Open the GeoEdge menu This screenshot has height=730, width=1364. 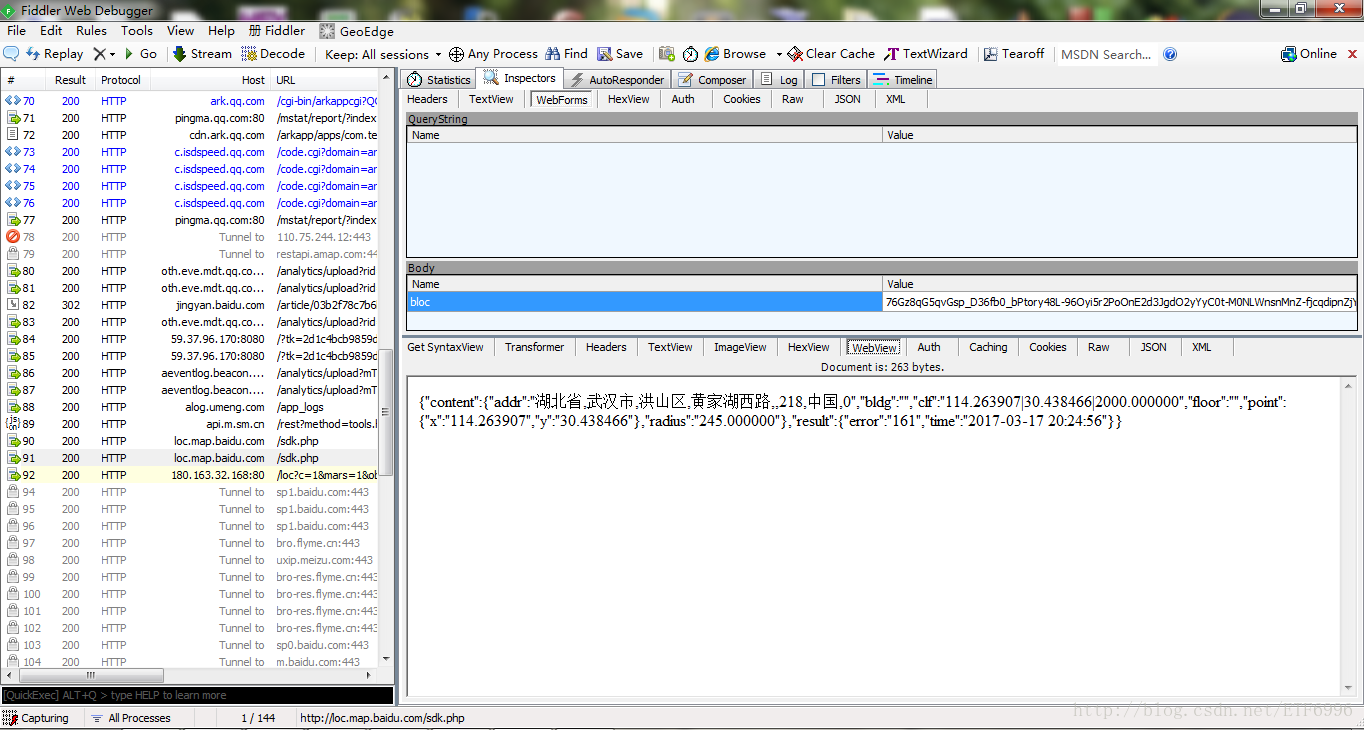(x=357, y=31)
